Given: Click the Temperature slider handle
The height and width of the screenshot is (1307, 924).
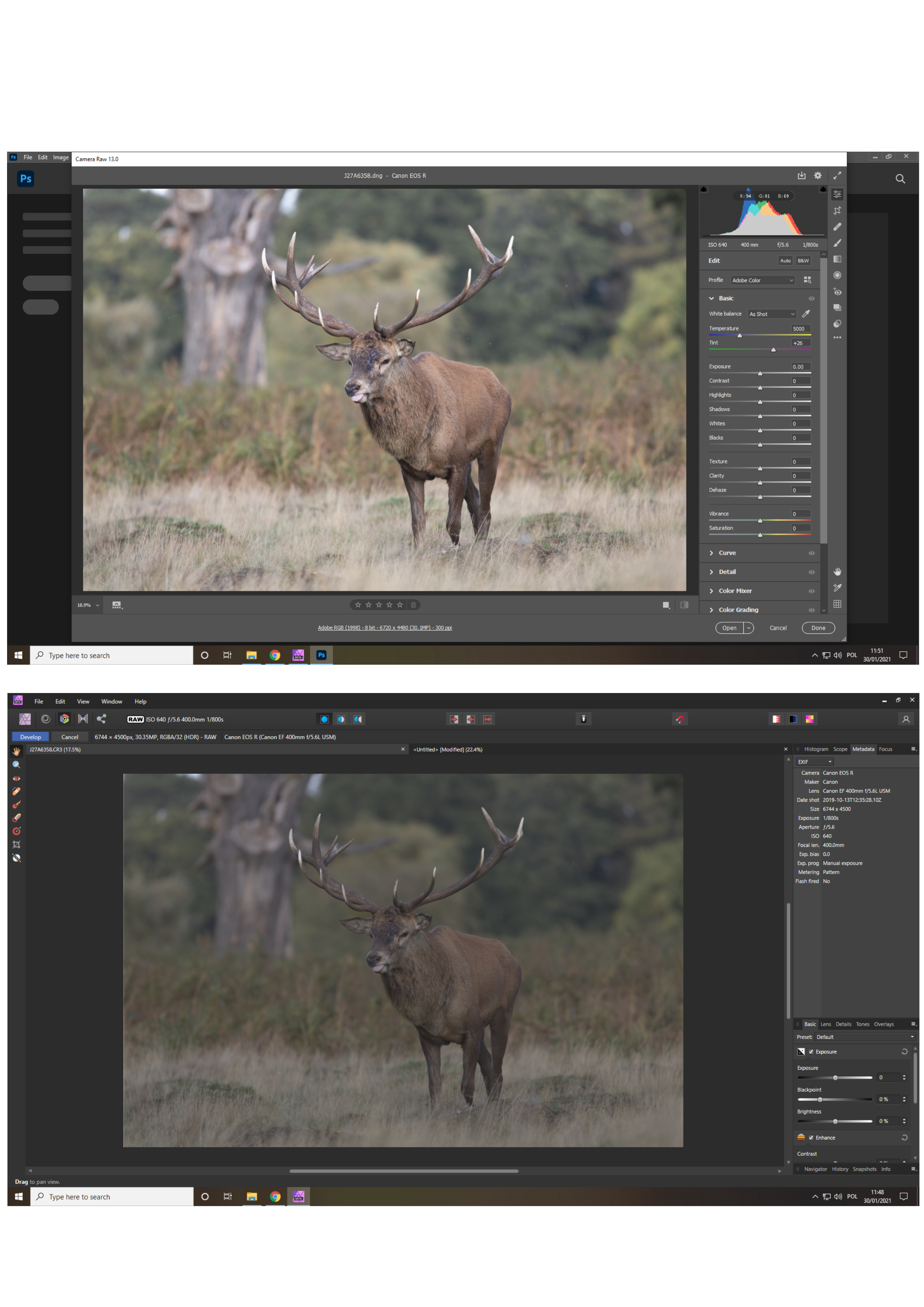Looking at the screenshot, I should (x=740, y=336).
